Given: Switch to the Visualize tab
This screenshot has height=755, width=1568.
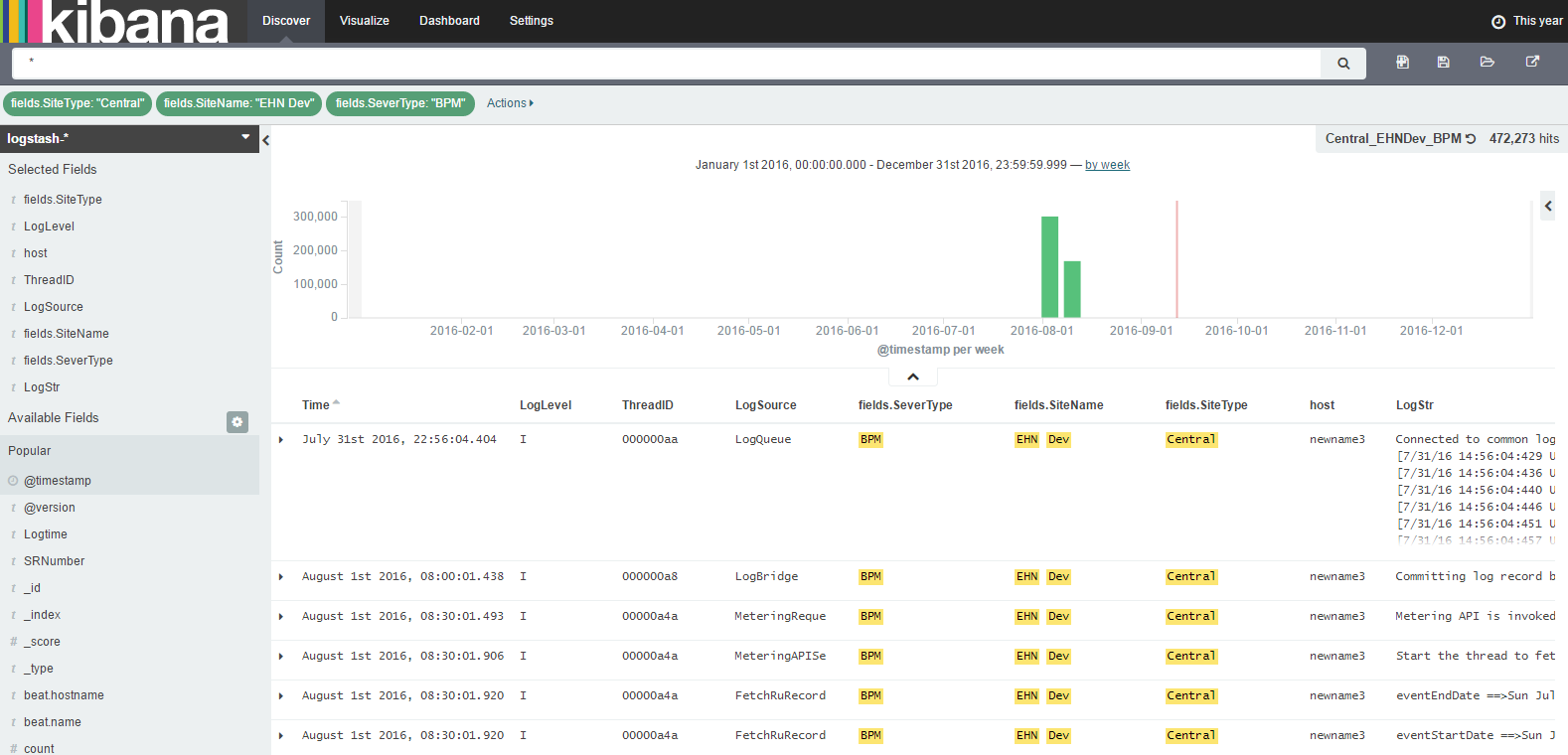Looking at the screenshot, I should coord(364,21).
